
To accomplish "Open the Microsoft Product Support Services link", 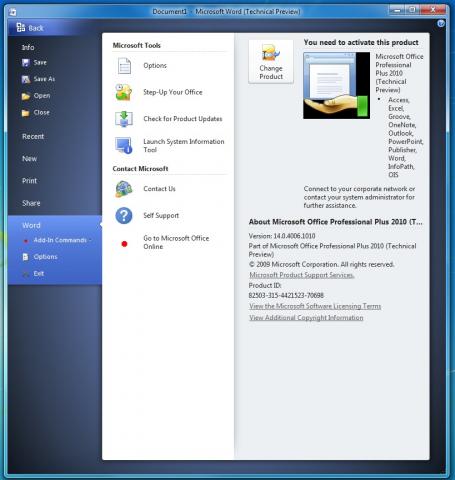I will click(302, 275).
